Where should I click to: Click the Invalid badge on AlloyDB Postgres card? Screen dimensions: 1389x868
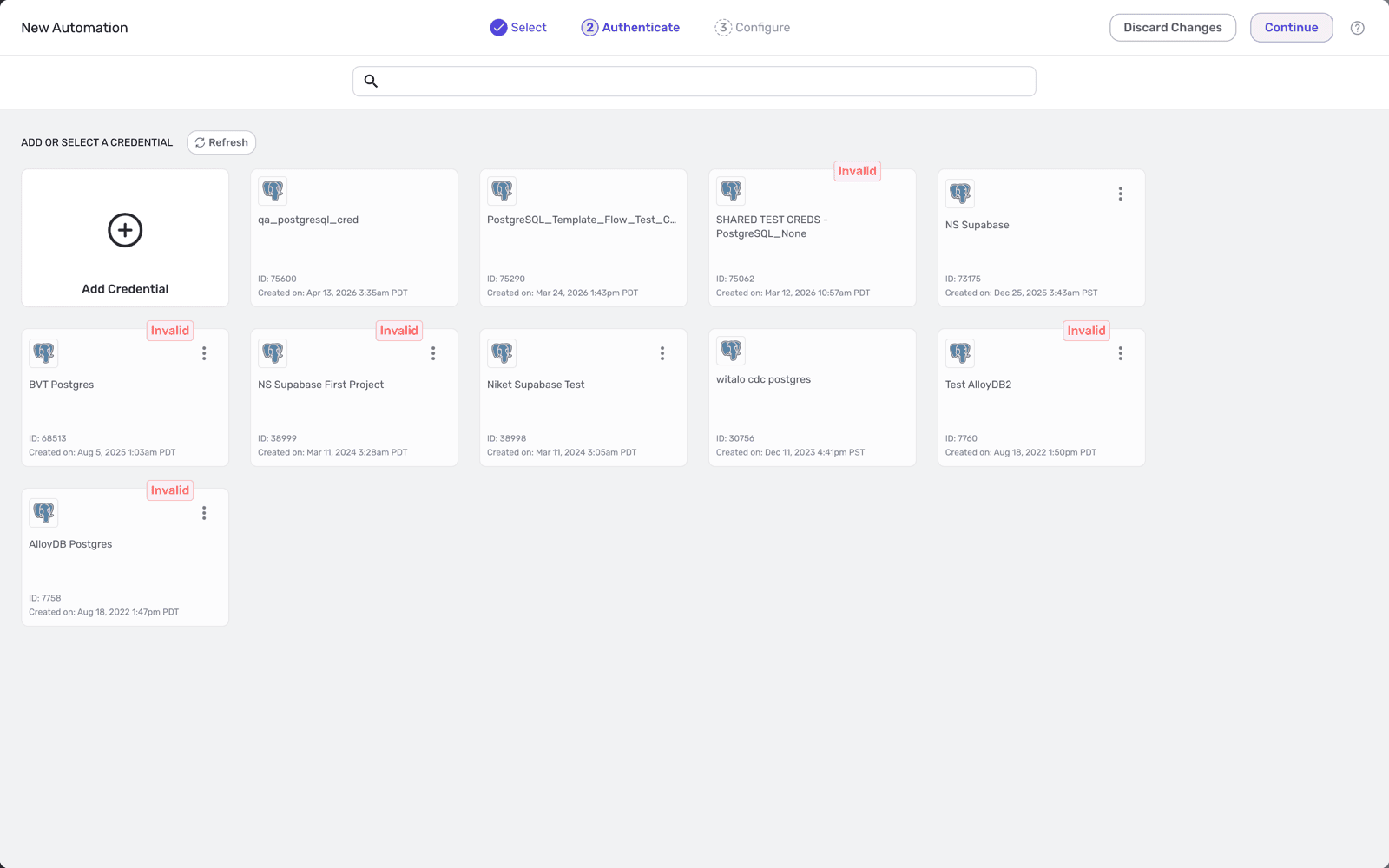(x=170, y=490)
